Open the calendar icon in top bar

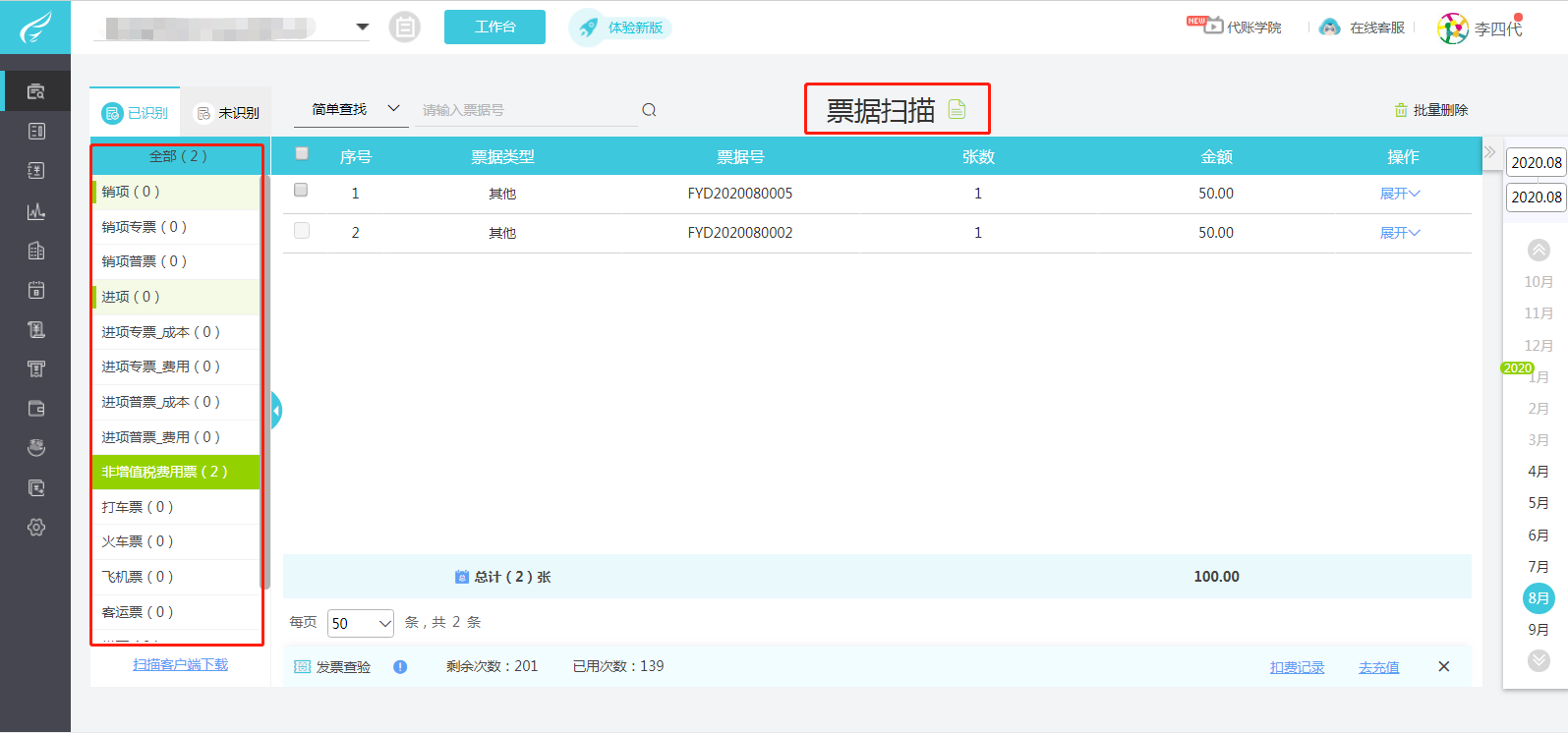point(404,27)
